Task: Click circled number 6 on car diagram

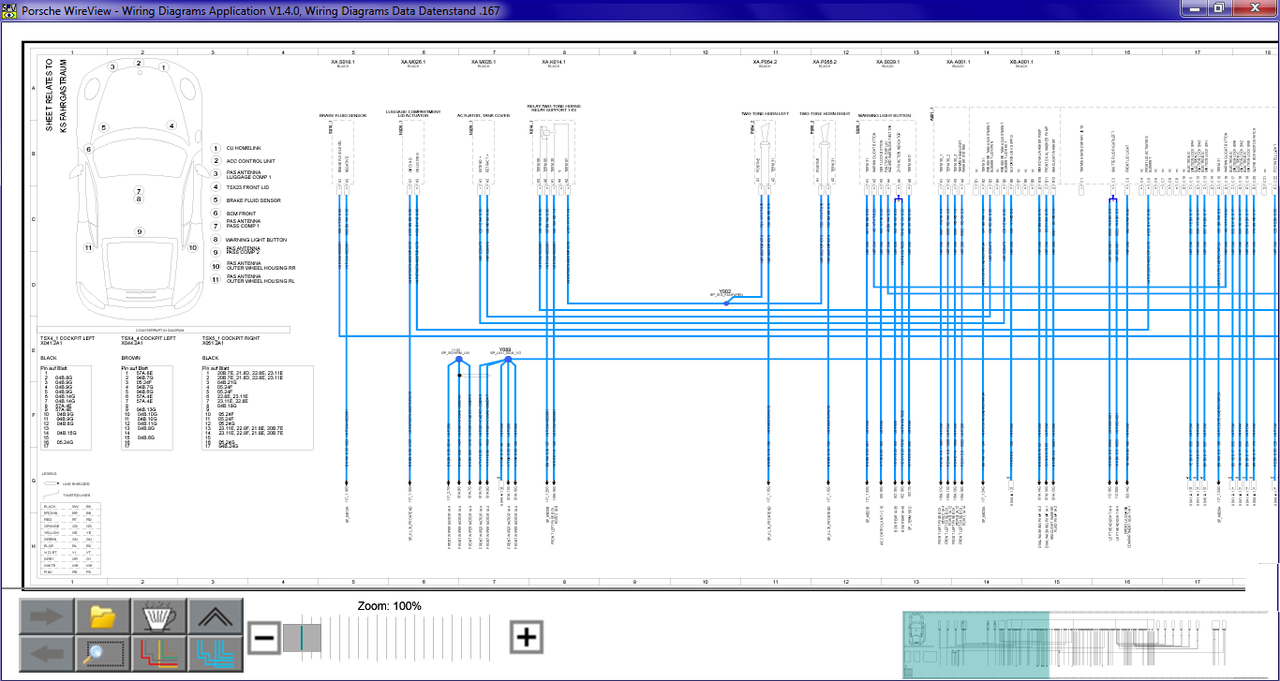Action: point(88,149)
